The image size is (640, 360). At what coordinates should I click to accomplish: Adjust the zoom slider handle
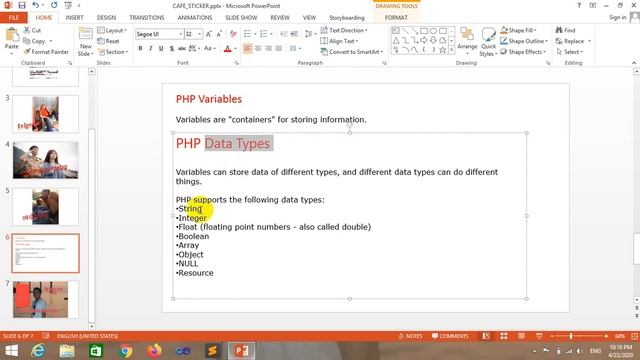coord(571,336)
